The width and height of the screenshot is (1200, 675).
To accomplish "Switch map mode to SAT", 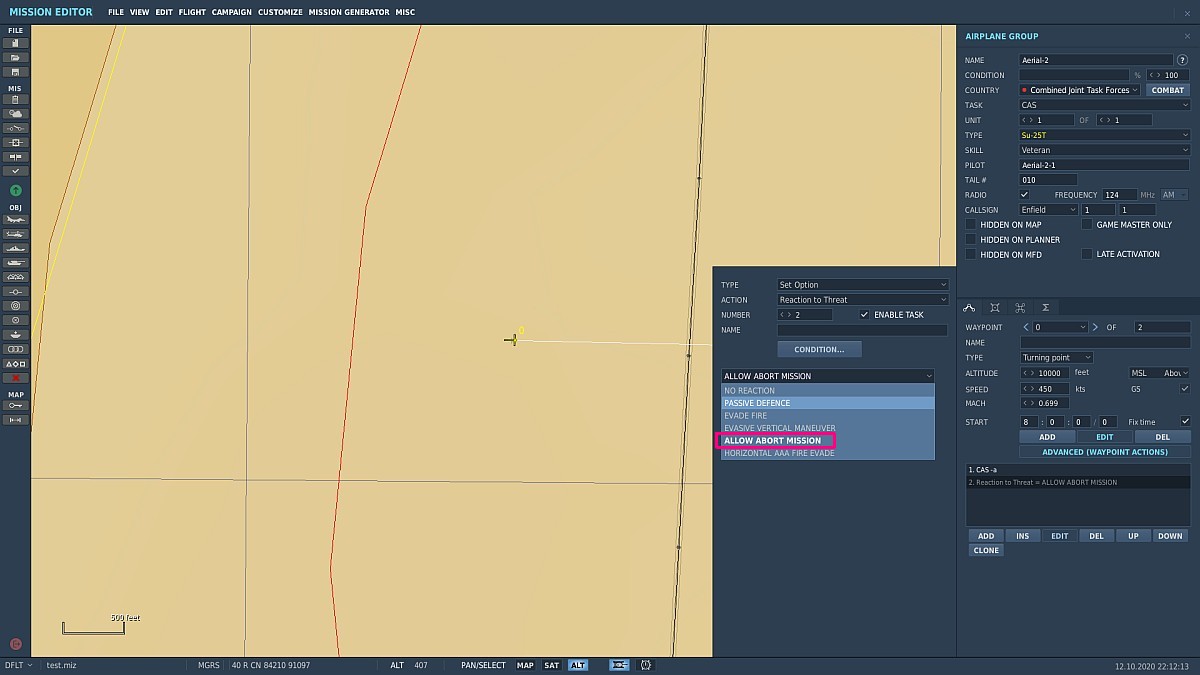I will pyautogui.click(x=551, y=665).
